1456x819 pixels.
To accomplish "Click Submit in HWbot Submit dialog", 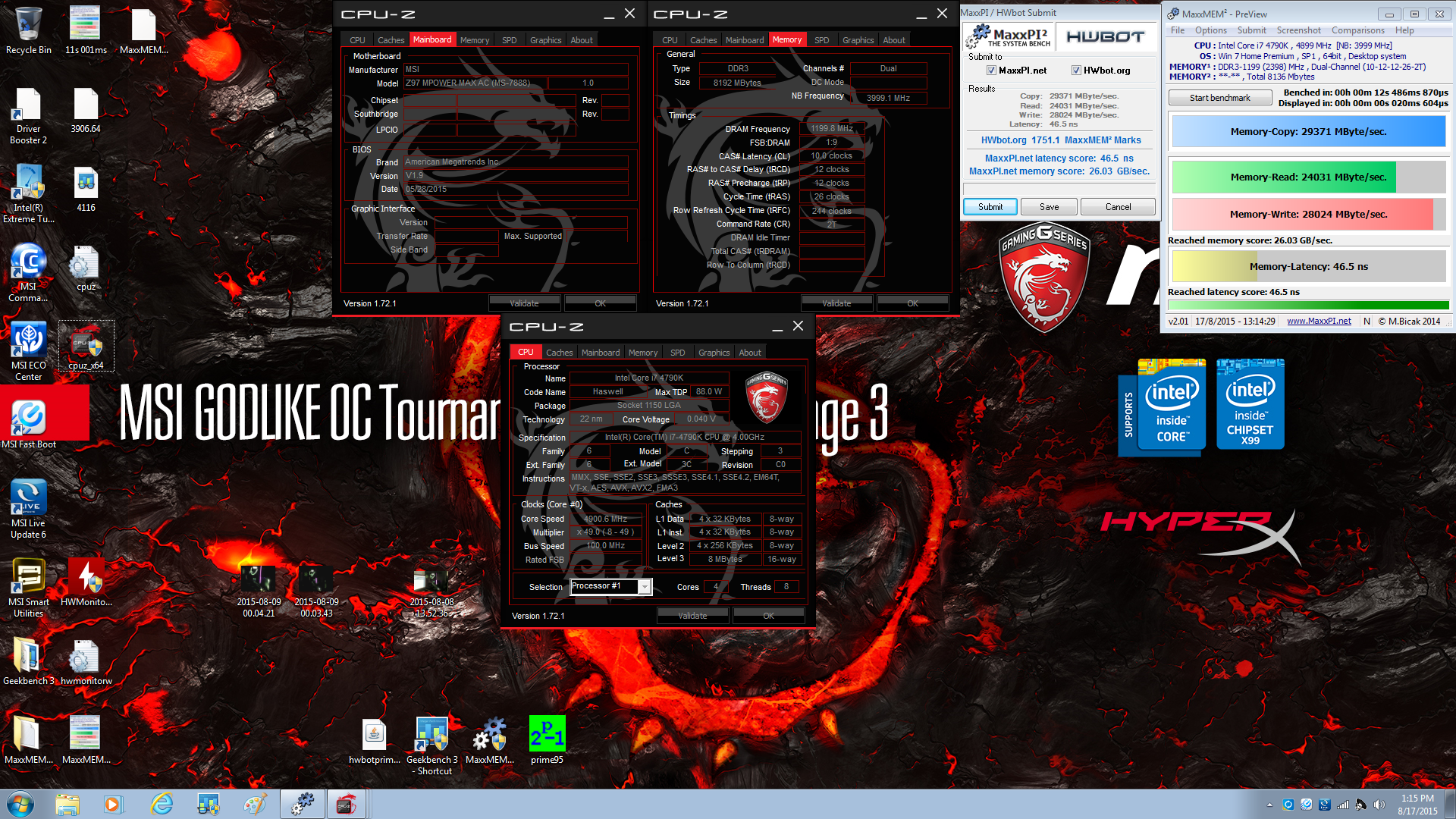I will (x=990, y=207).
